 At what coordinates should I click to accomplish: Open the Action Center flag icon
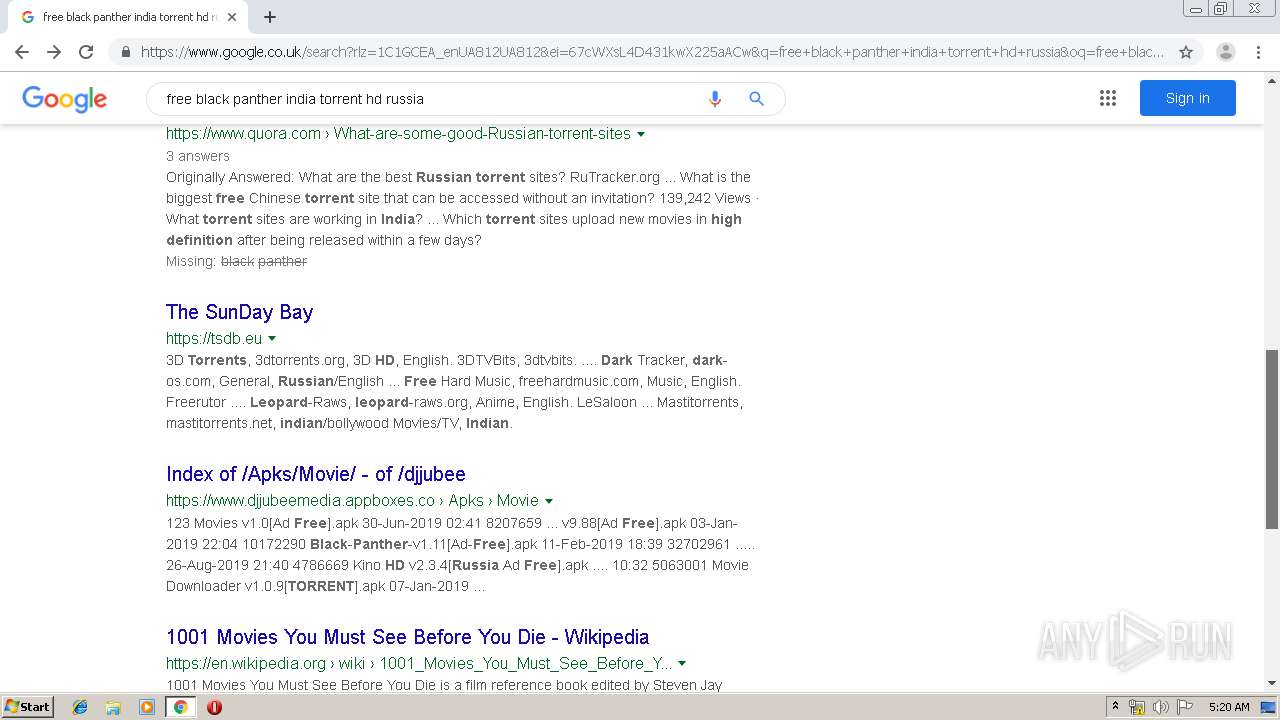[x=1183, y=707]
